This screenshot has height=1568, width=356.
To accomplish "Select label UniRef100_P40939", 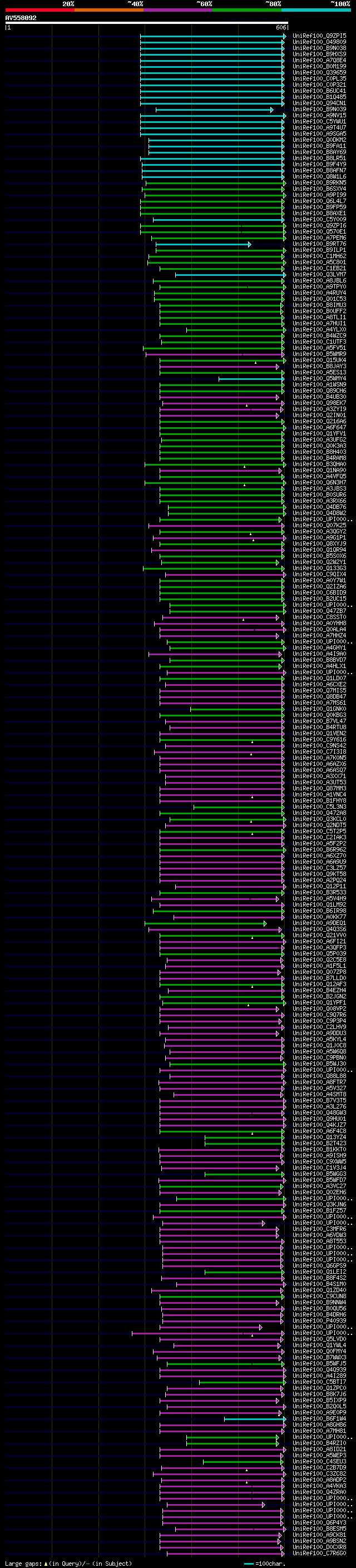I will 319,1321.
